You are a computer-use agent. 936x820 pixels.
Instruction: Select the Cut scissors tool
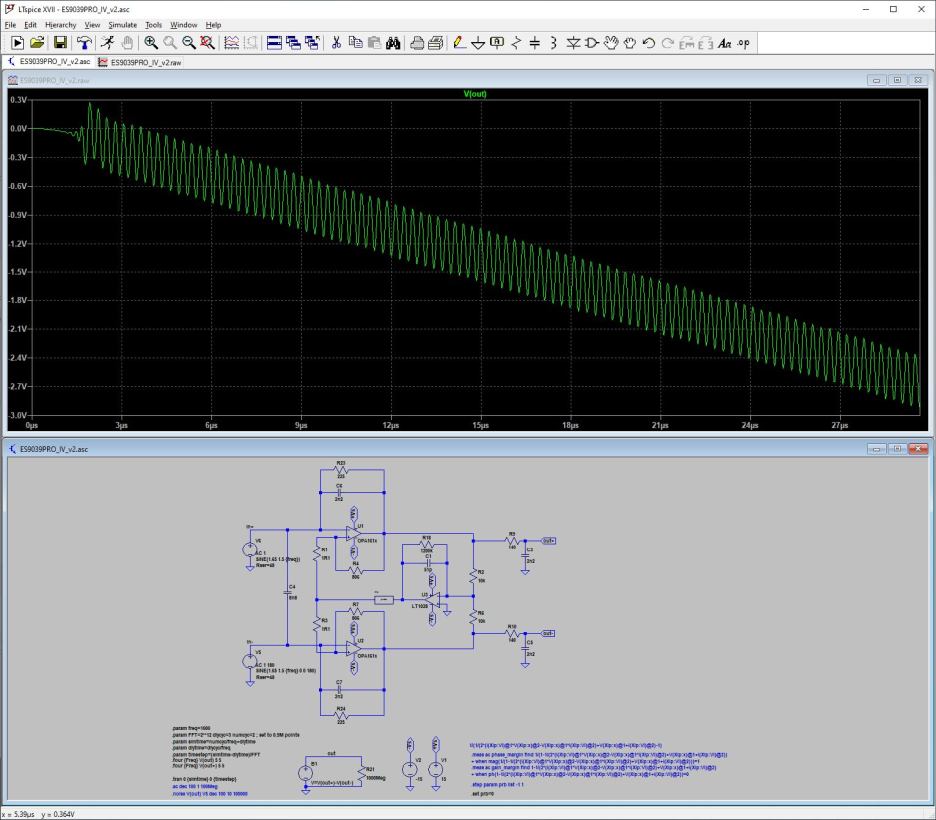coord(336,43)
